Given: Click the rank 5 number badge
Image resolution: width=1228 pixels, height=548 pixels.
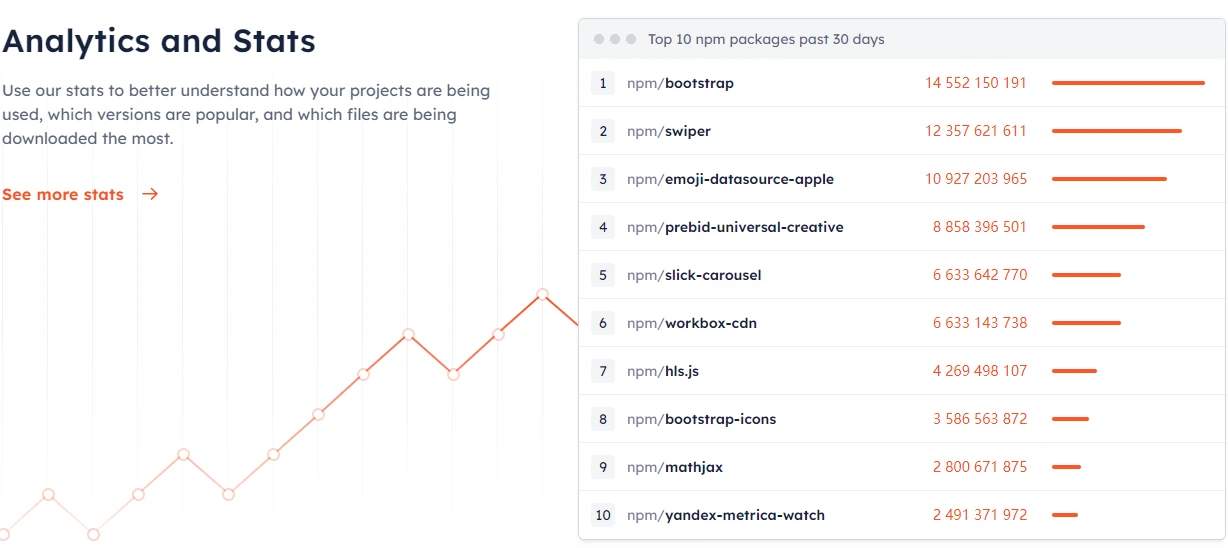Looking at the screenshot, I should click(x=603, y=275).
